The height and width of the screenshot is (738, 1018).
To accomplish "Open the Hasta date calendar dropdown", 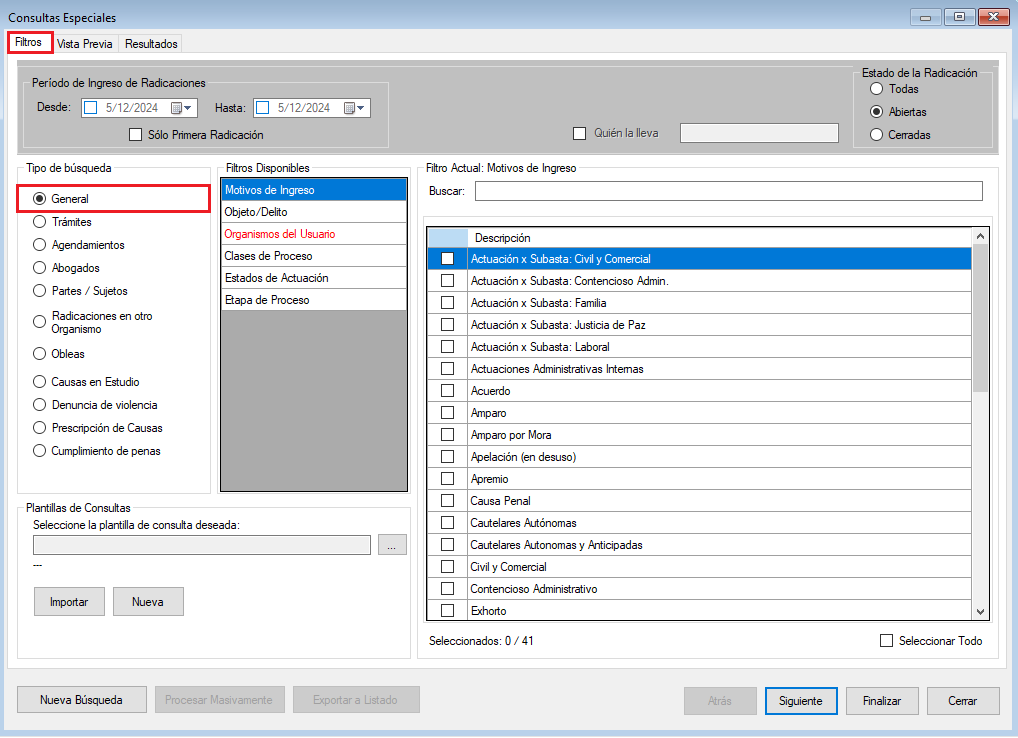I will tap(356, 108).
